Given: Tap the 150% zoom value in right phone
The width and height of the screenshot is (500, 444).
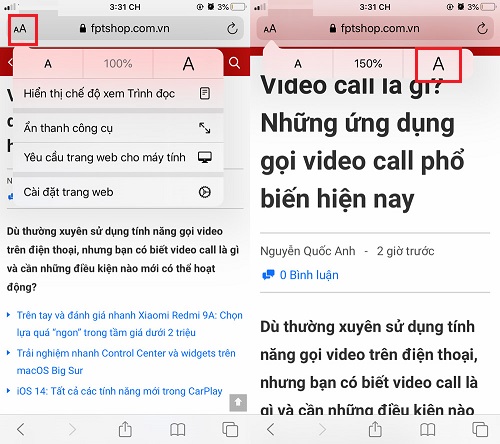Looking at the screenshot, I should pos(368,64).
